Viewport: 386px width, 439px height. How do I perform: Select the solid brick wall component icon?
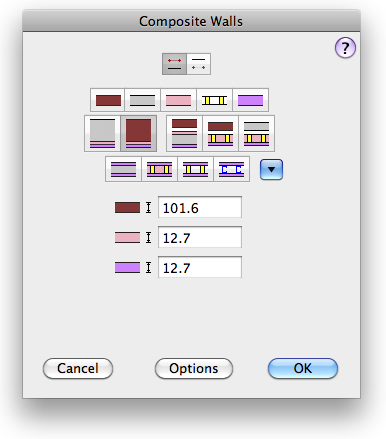tap(108, 100)
